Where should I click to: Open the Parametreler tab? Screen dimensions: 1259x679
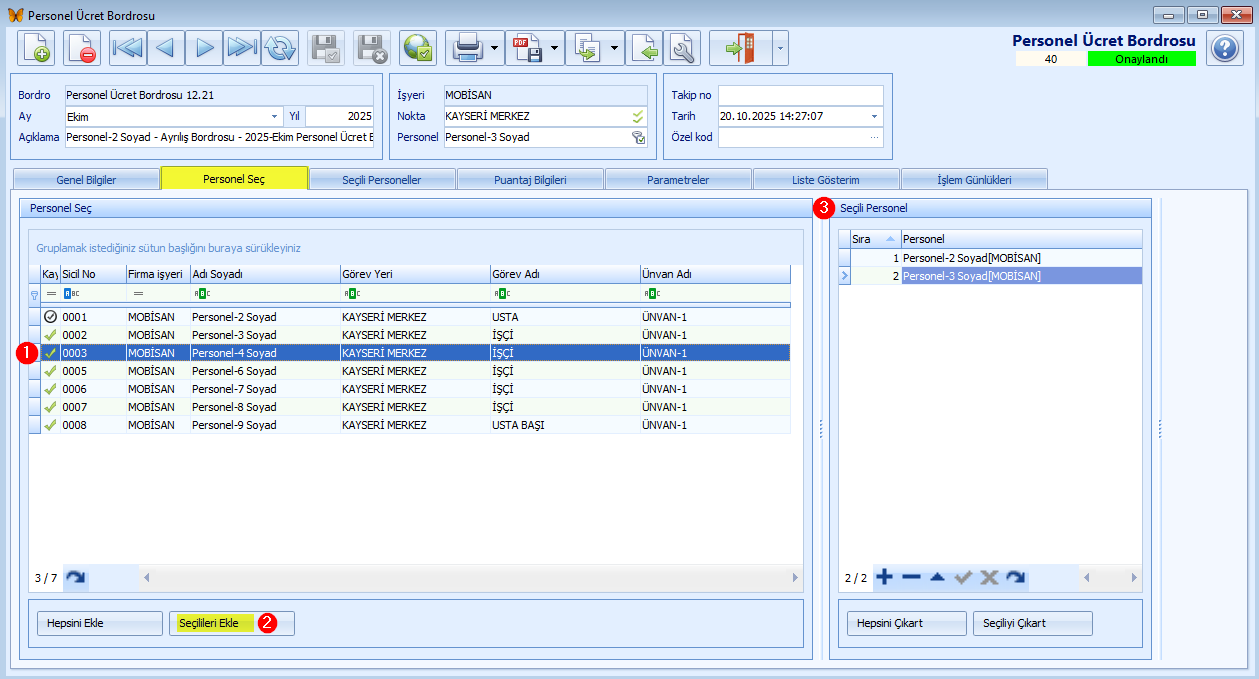click(x=678, y=180)
